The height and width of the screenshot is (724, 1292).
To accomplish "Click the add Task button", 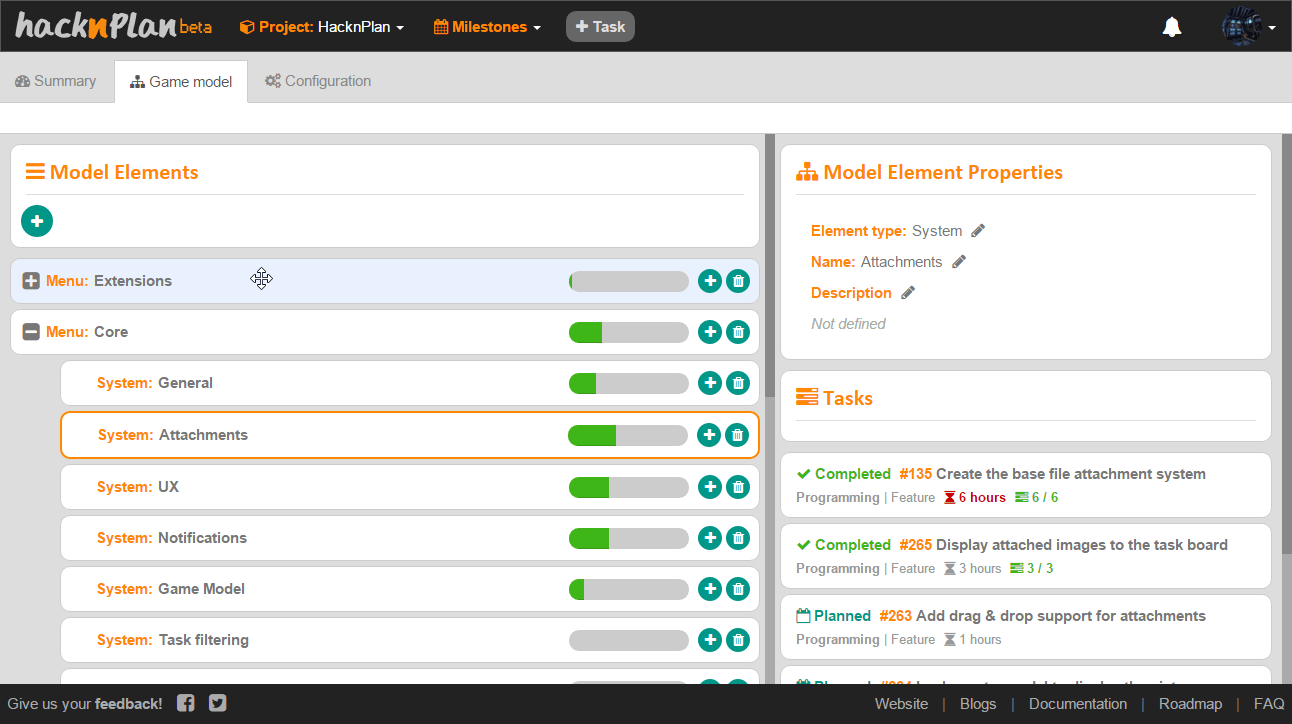I will (600, 27).
